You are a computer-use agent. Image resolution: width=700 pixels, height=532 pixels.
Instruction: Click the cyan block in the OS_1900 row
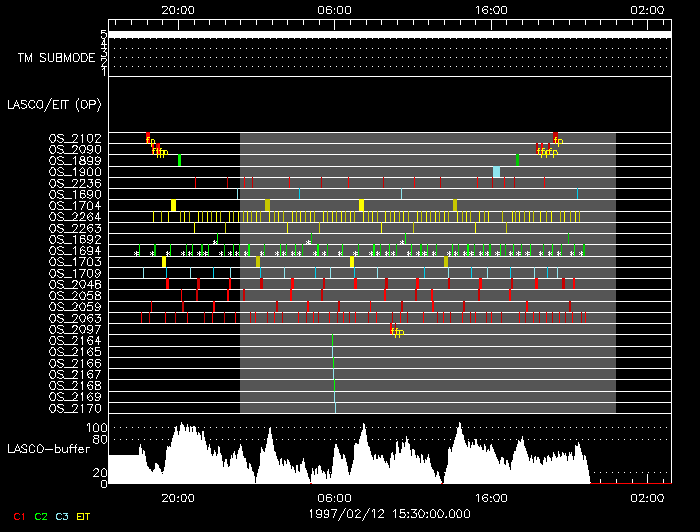[496, 172]
